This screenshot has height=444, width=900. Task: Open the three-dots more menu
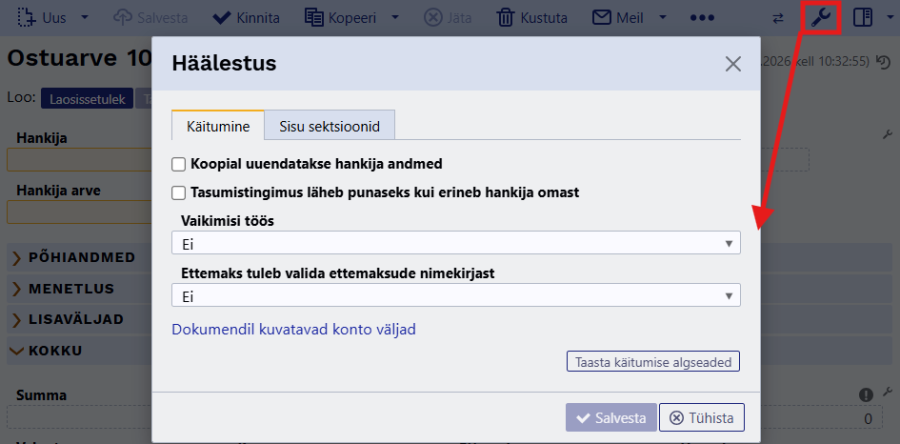pos(702,18)
